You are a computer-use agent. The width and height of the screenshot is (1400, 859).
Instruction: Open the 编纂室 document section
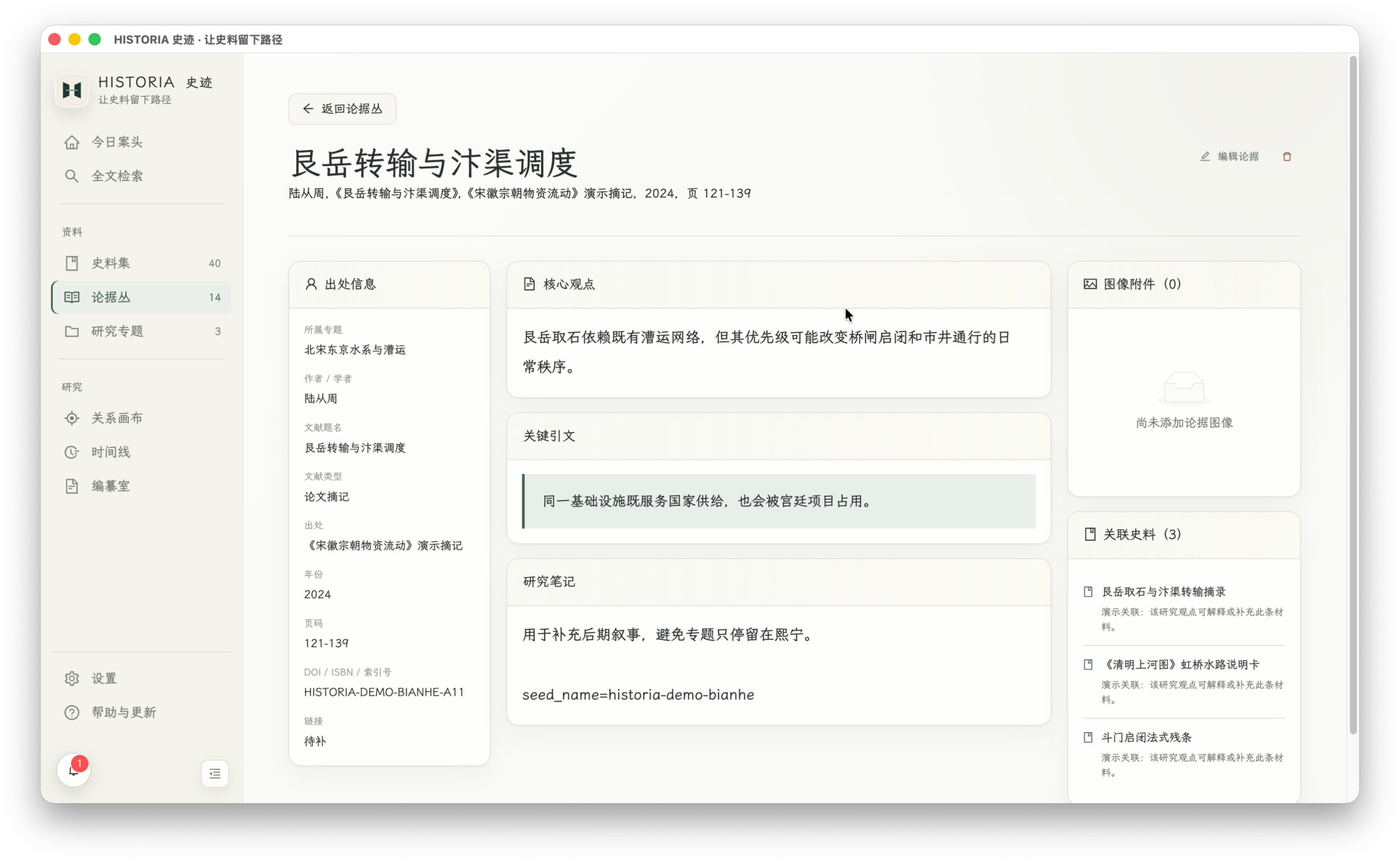pyautogui.click(x=141, y=486)
